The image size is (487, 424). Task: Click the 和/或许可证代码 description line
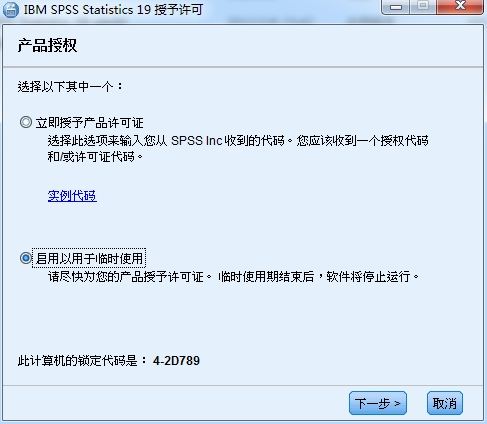[95, 156]
